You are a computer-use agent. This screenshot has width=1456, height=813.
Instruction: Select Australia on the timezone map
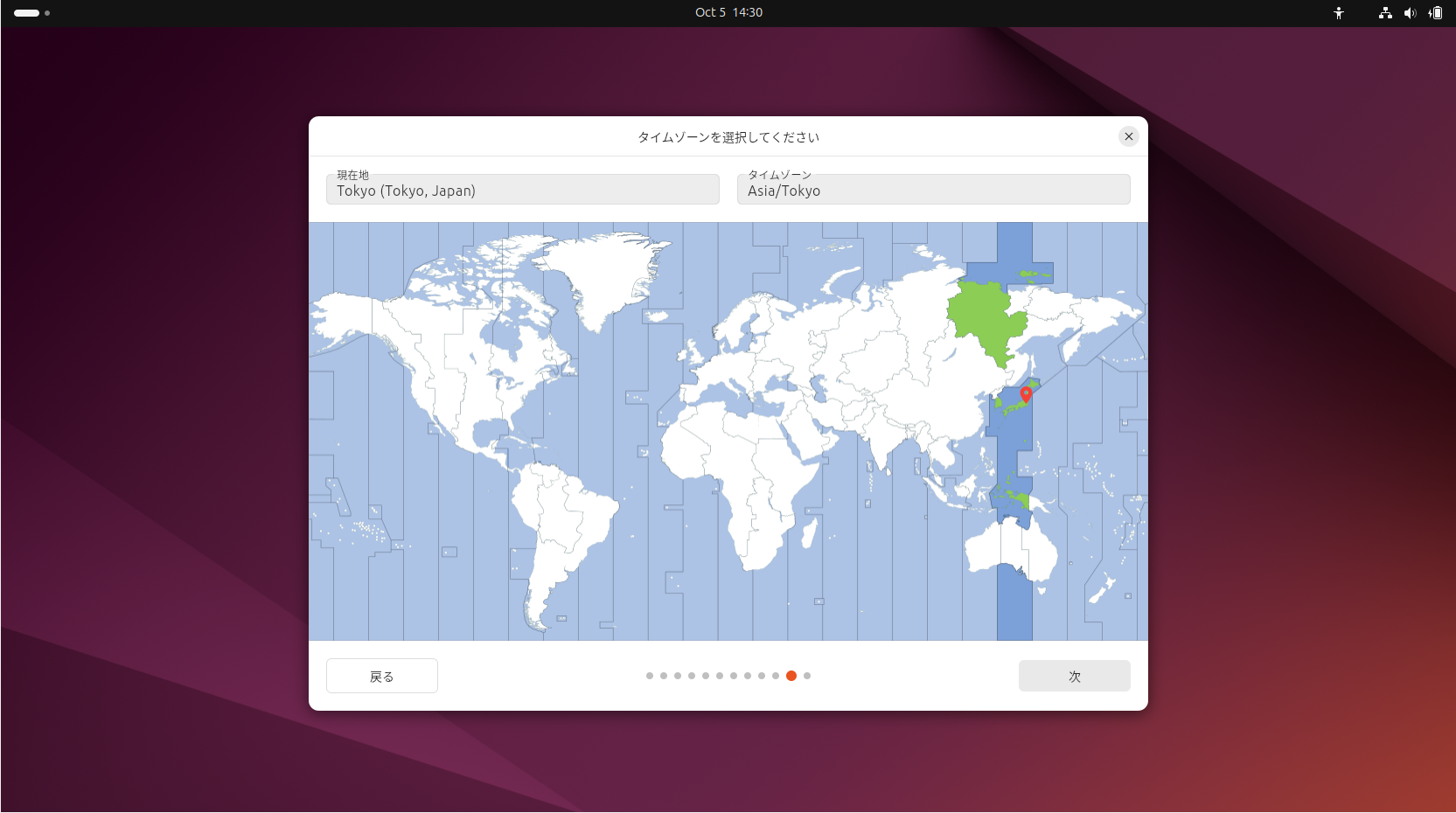[1006, 549]
